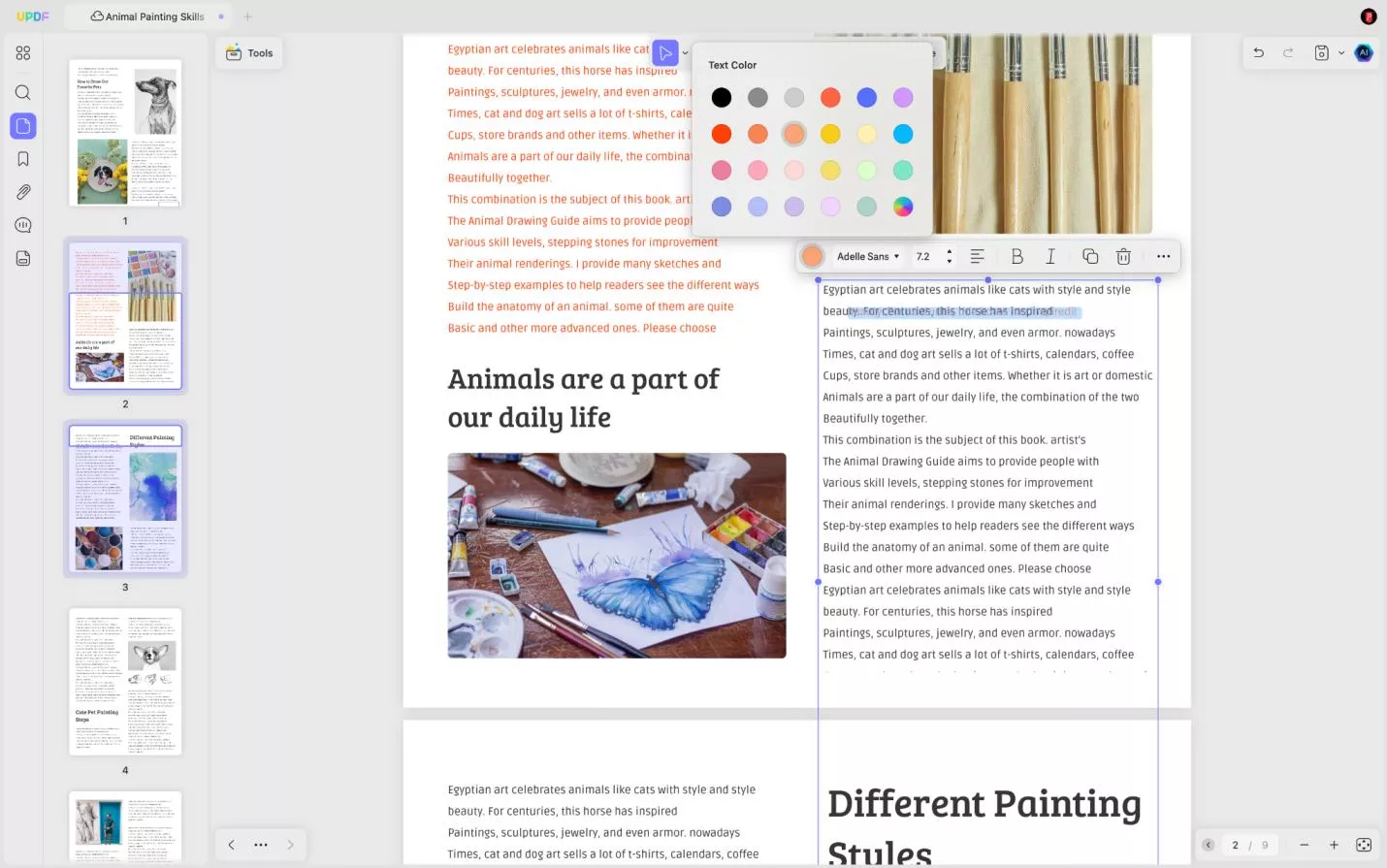
Task: Click the 'Different Painting' heading
Action: tap(984, 803)
